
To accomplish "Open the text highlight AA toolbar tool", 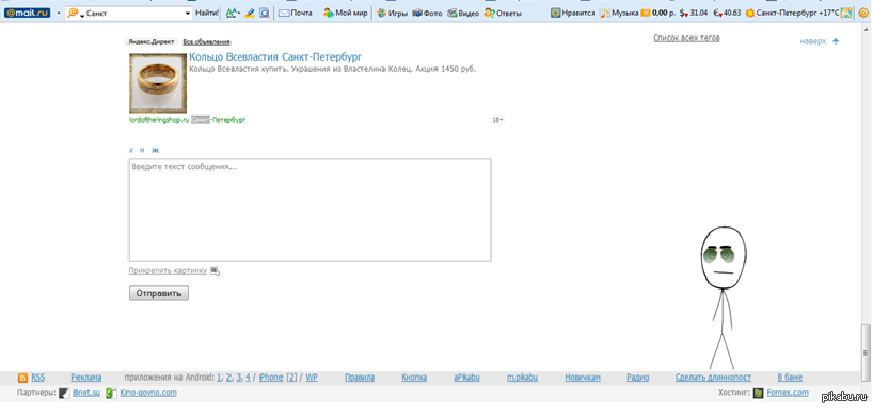I will [x=232, y=13].
